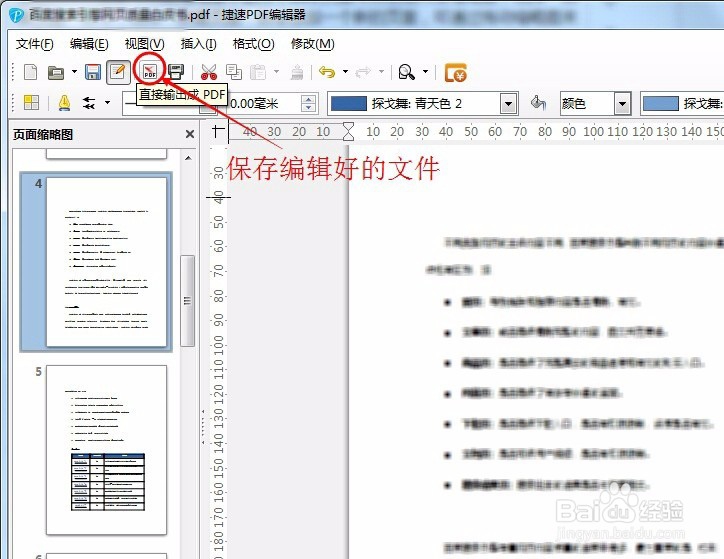This screenshot has width=724, height=559.
Task: Open the 编辑(E) menu
Action: pyautogui.click(x=89, y=44)
